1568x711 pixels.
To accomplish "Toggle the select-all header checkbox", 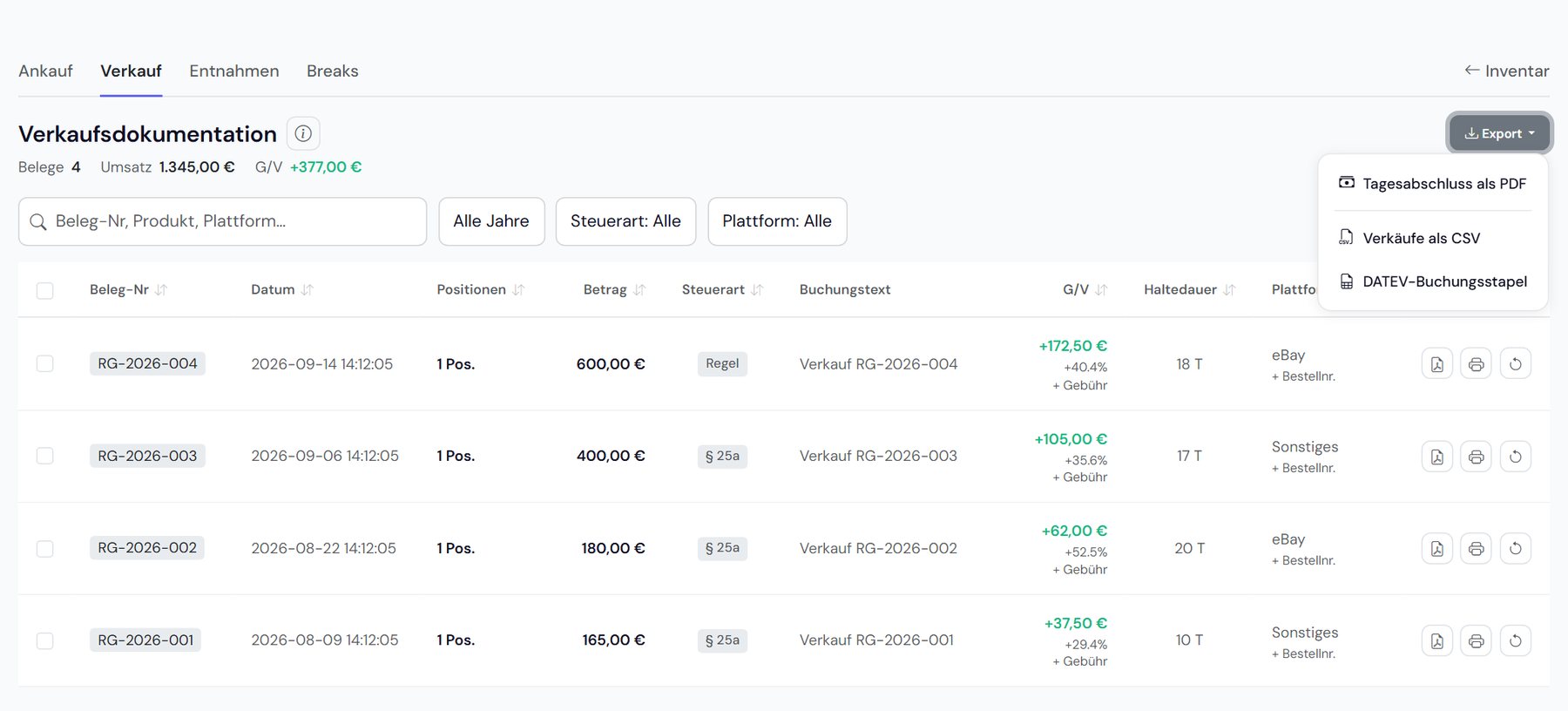I will (45, 290).
